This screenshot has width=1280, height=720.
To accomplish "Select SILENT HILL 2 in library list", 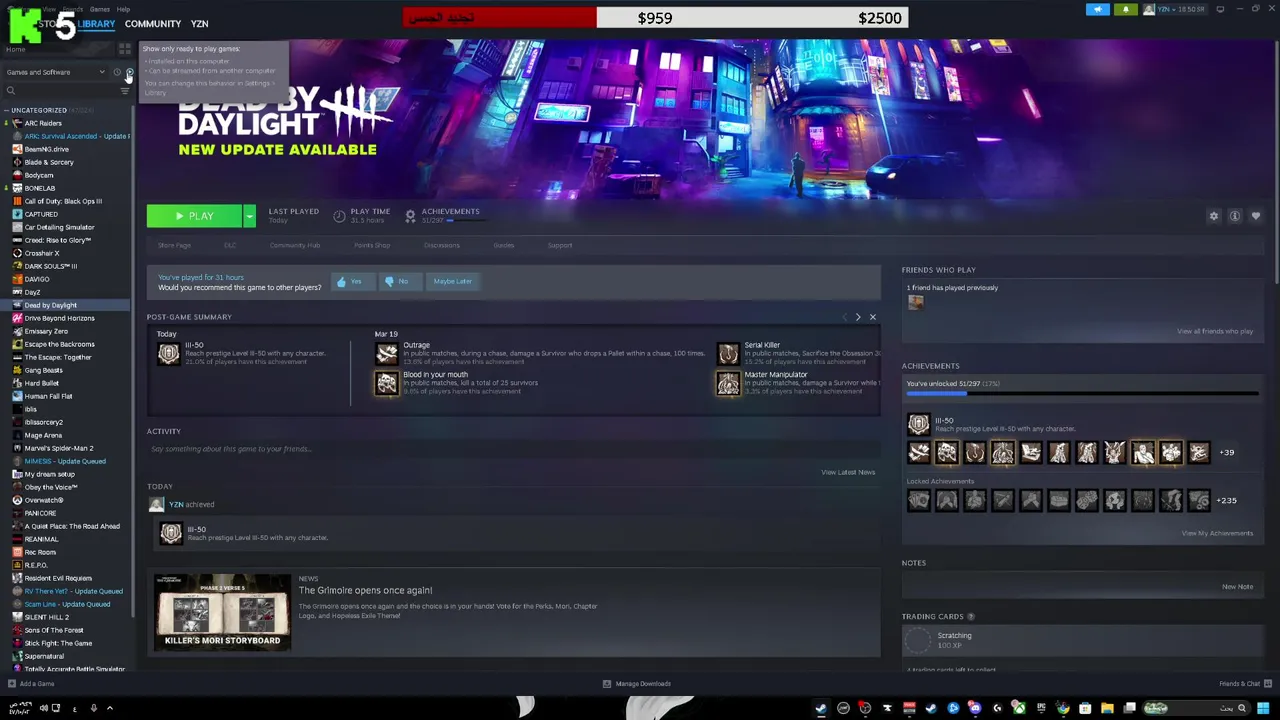I will 46,617.
